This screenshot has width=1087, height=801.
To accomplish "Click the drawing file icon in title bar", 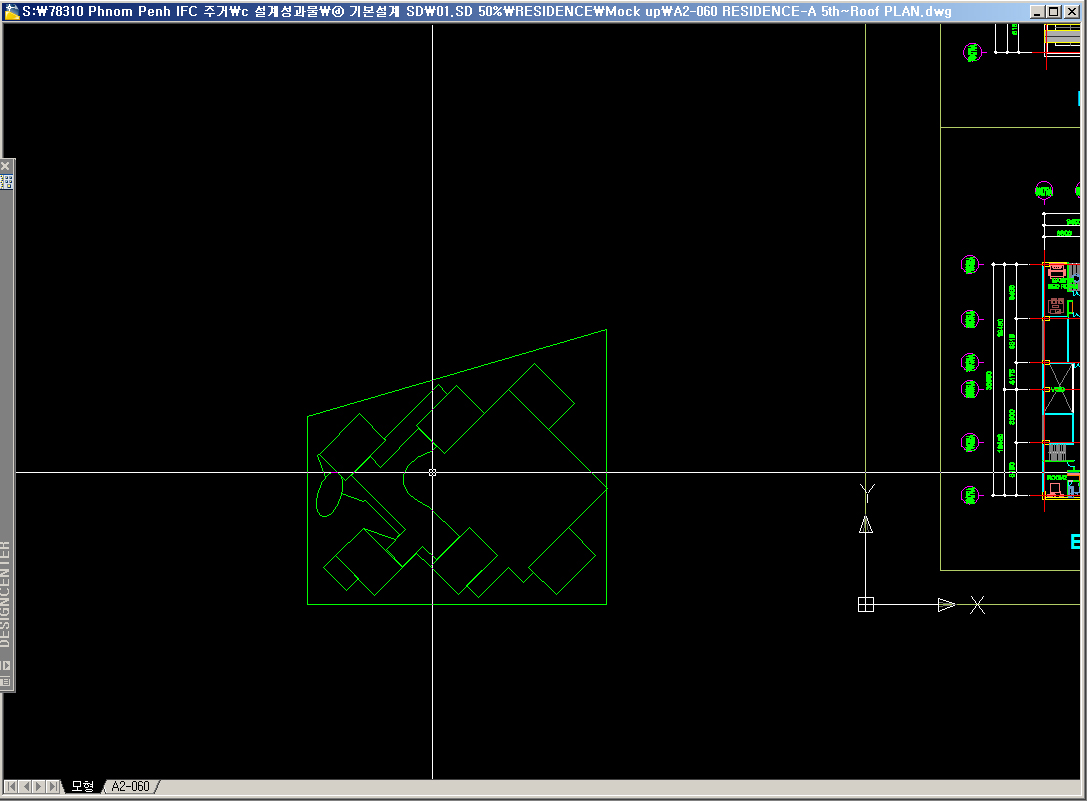I will [x=11, y=12].
